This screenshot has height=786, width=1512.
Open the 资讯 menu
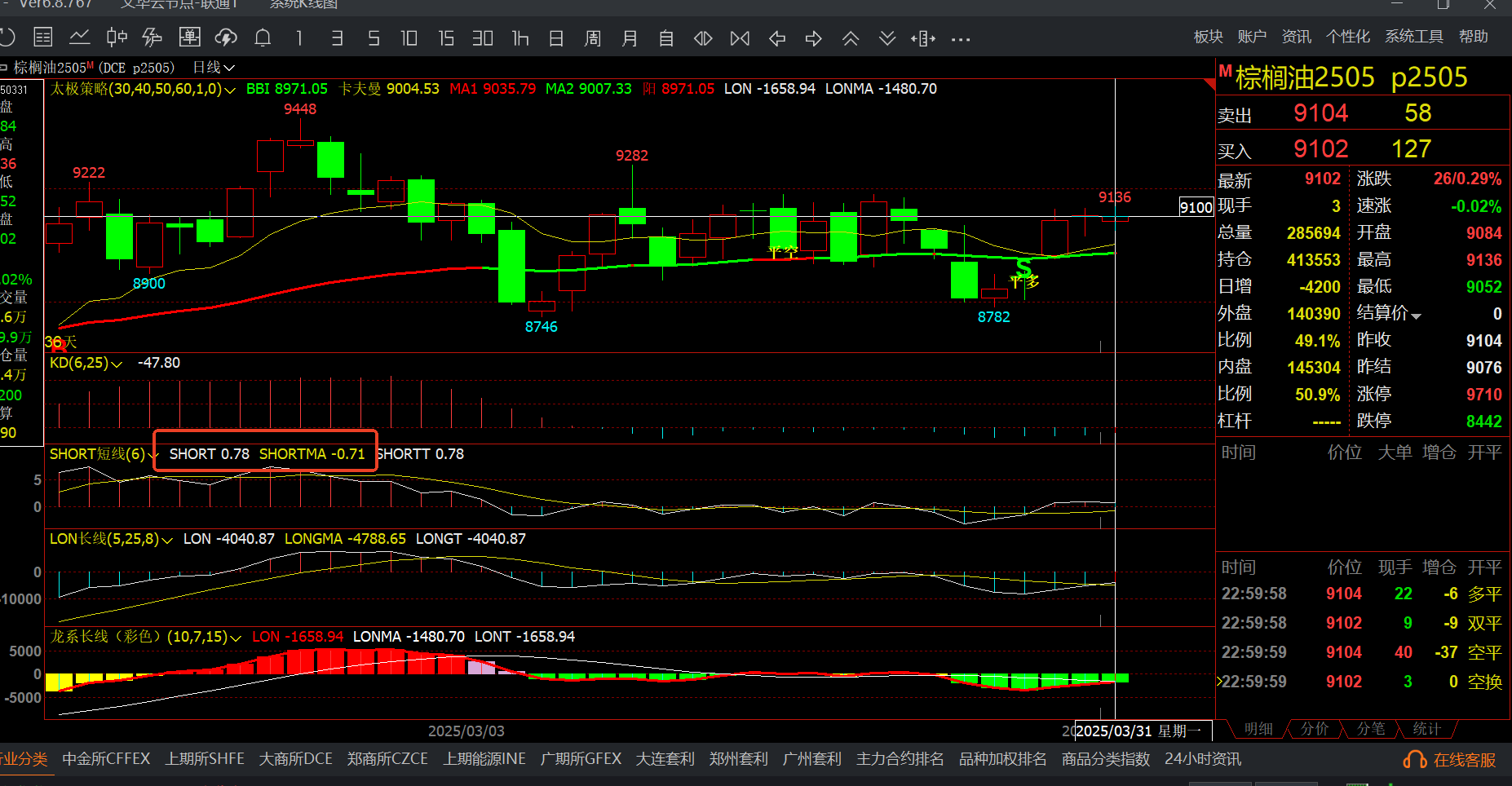(x=1296, y=37)
